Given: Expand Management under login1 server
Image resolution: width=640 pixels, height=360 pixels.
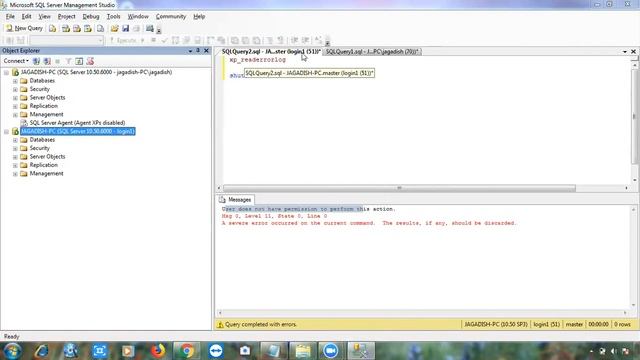Looking at the screenshot, I should click(x=15, y=174).
